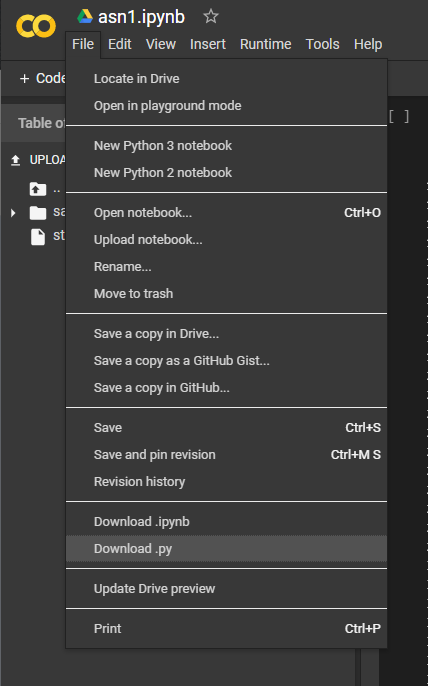Open the View menu
The height and width of the screenshot is (686, 428).
161,44
